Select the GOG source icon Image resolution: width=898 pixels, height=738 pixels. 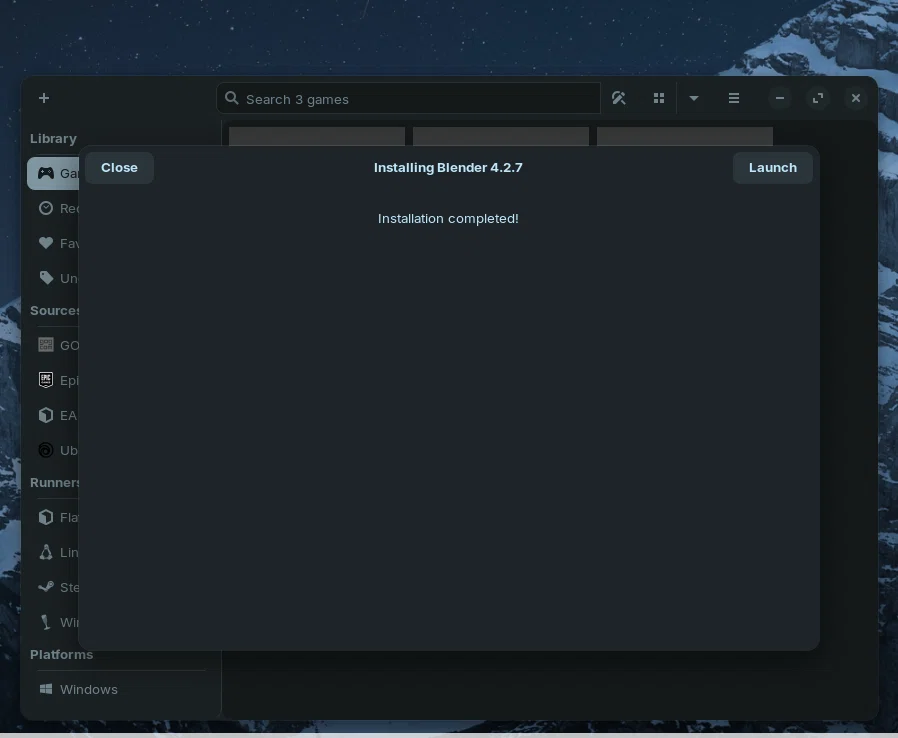(46, 345)
